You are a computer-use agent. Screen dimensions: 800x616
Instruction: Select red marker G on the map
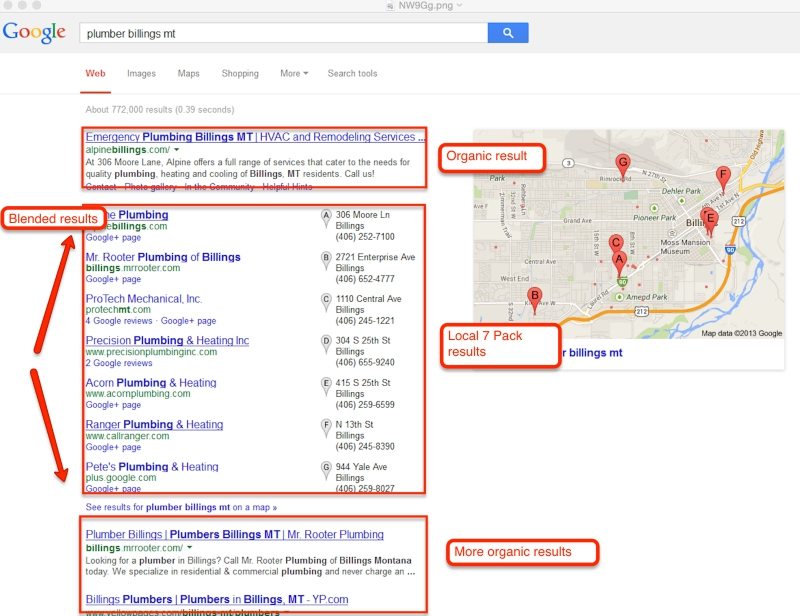pos(622,167)
